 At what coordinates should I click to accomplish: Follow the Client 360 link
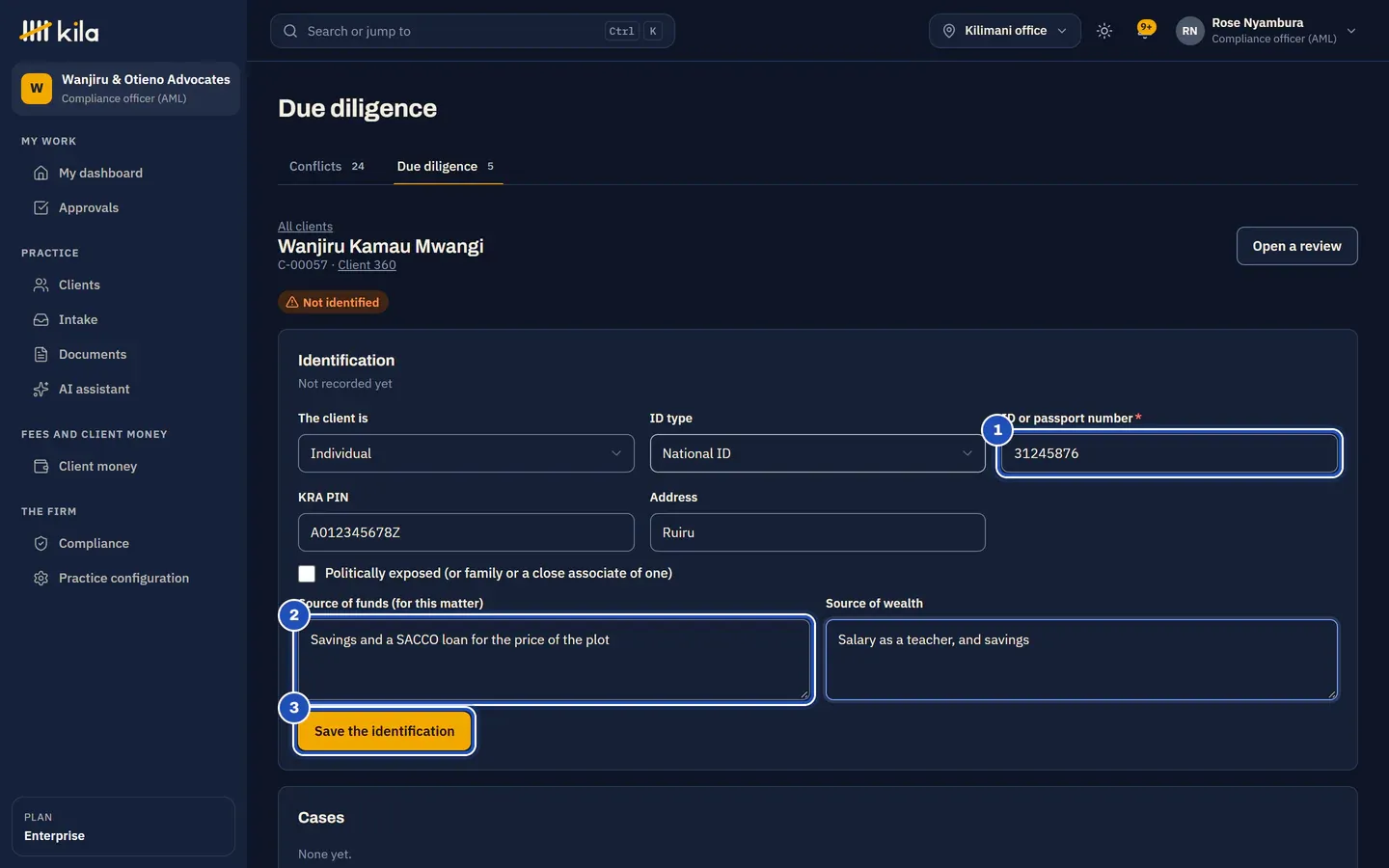367,265
